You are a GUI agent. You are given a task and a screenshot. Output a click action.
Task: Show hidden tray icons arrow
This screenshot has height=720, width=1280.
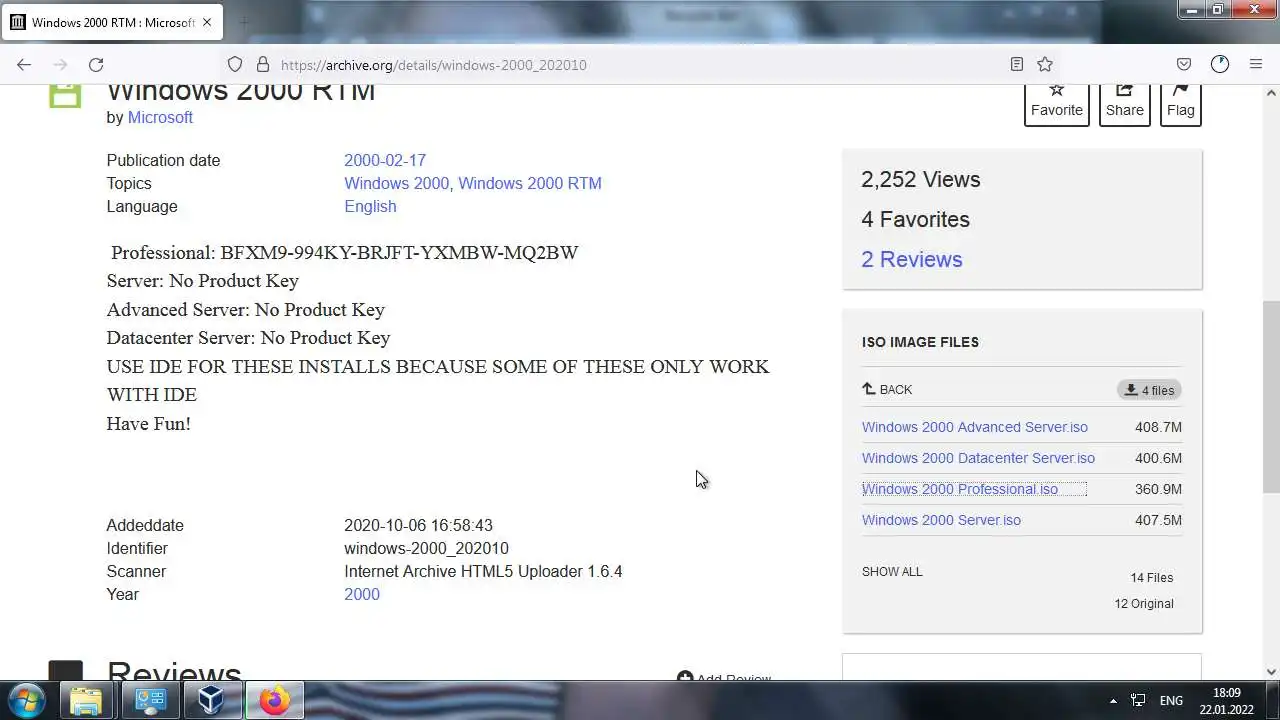pos(1113,701)
